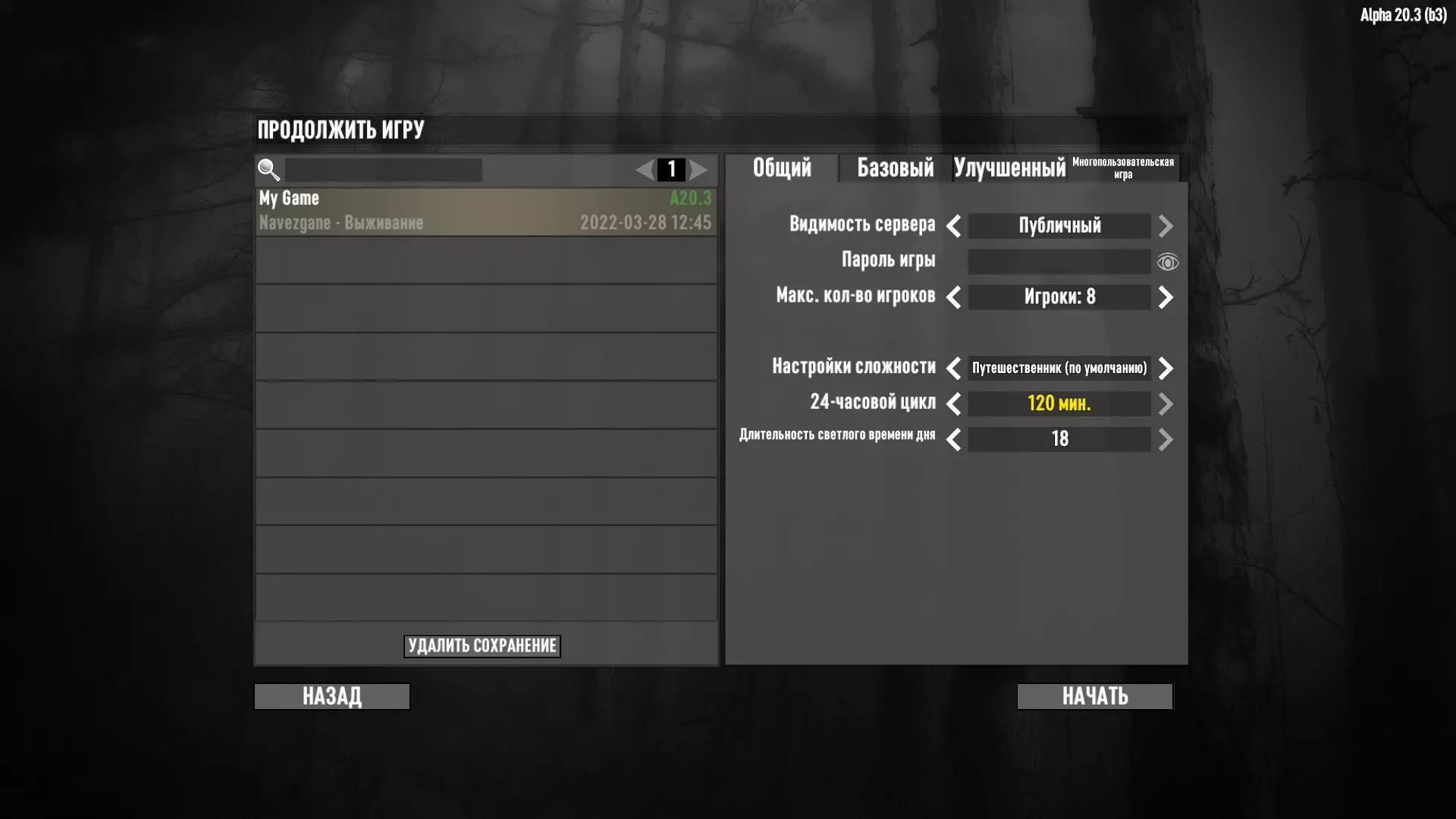Click the game password input field
Viewport: 1456px width, 819px height.
click(x=1059, y=262)
